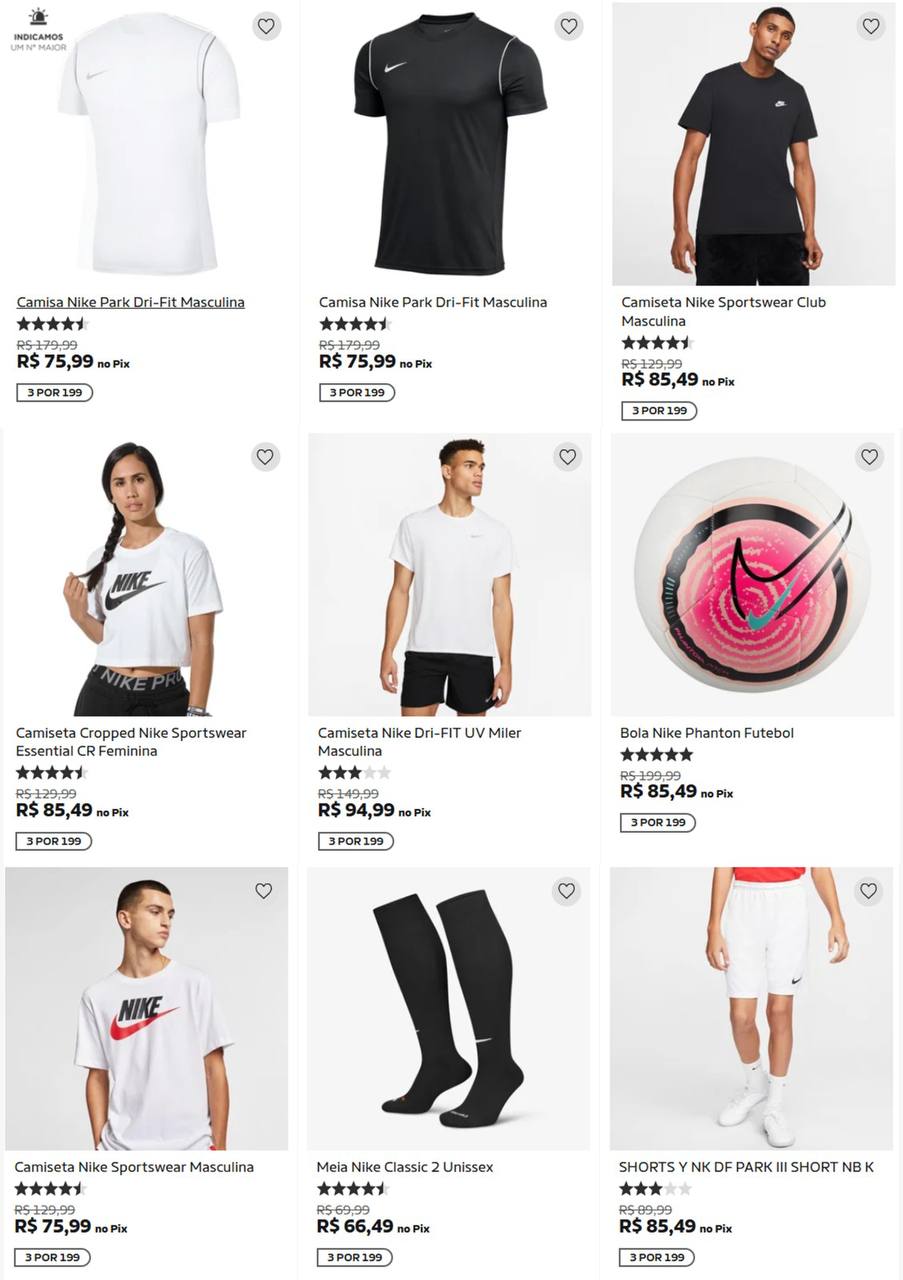Click 3 POR 199 badge under Meia Nike

[355, 1257]
